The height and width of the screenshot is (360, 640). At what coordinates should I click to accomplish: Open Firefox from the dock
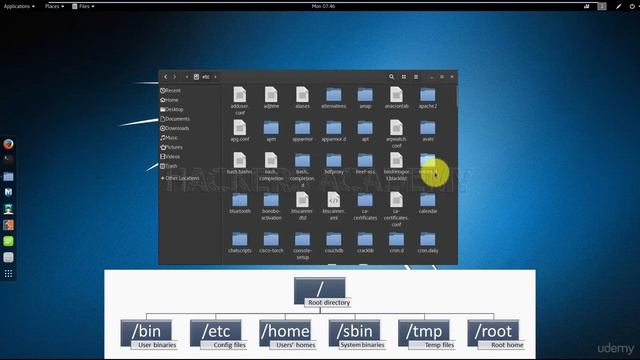click(x=8, y=144)
